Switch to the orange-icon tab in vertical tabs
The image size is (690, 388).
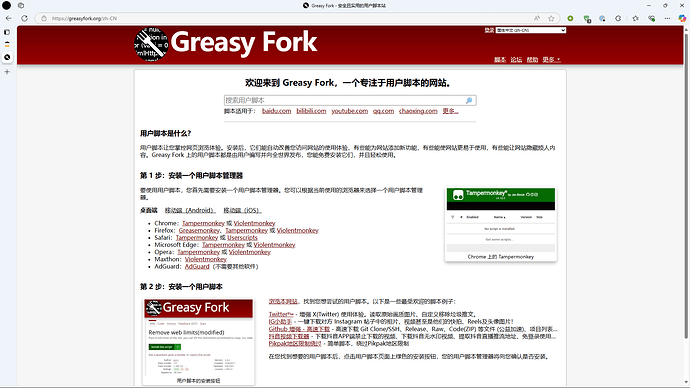[x=7, y=44]
